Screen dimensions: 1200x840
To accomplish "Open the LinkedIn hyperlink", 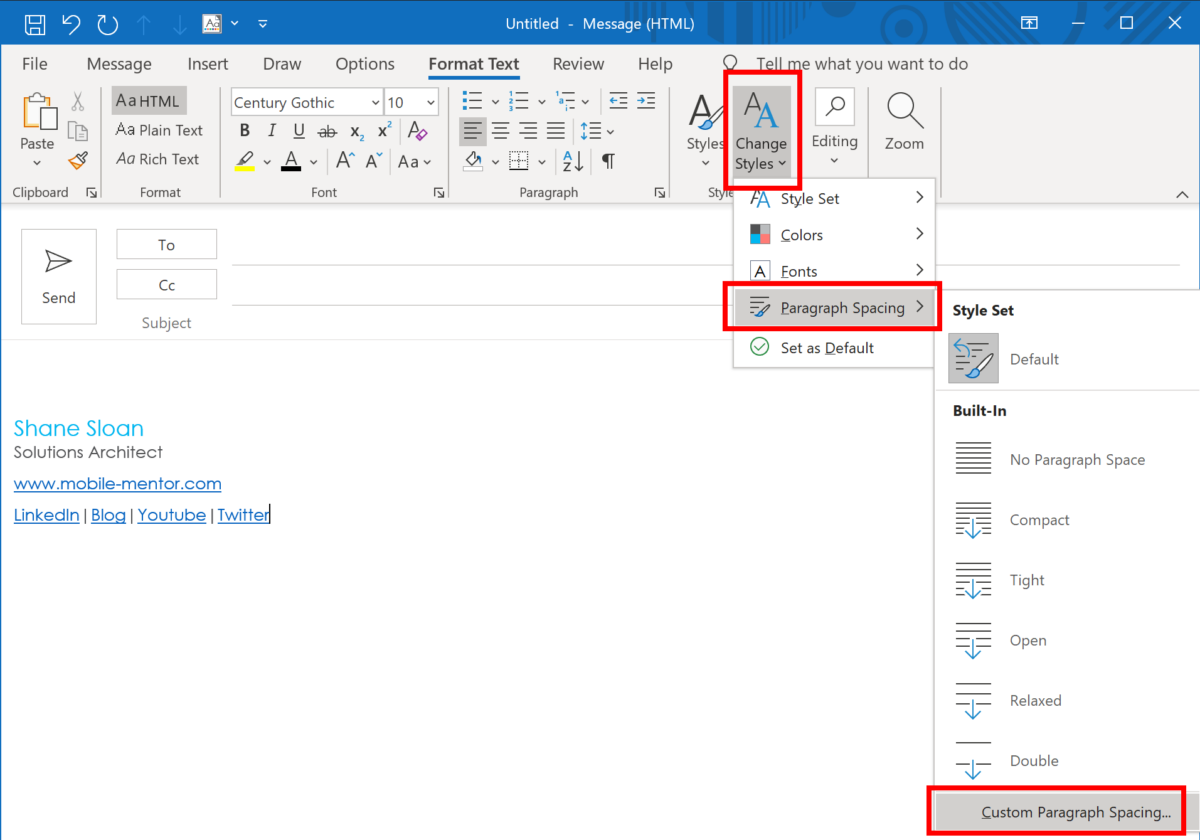I will pos(46,514).
